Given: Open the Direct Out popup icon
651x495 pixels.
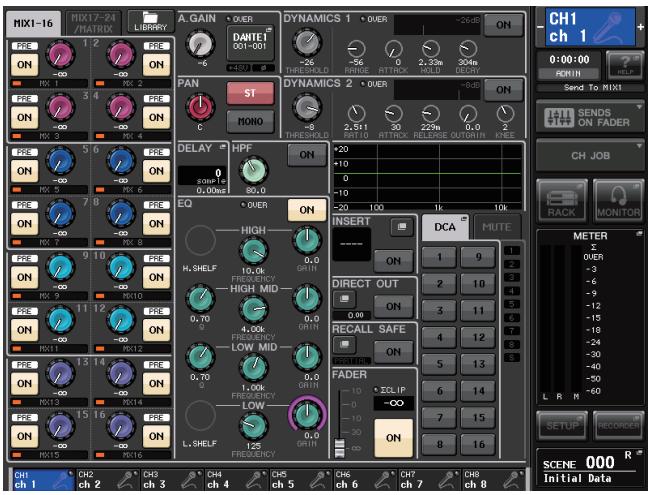Looking at the screenshot, I should coord(344,299).
